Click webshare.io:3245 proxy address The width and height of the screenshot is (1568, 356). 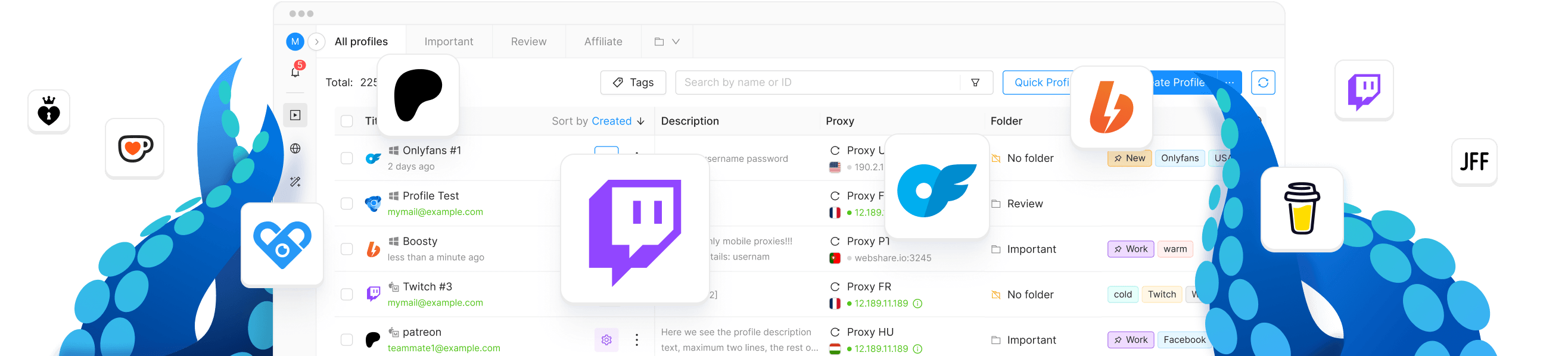(892, 258)
